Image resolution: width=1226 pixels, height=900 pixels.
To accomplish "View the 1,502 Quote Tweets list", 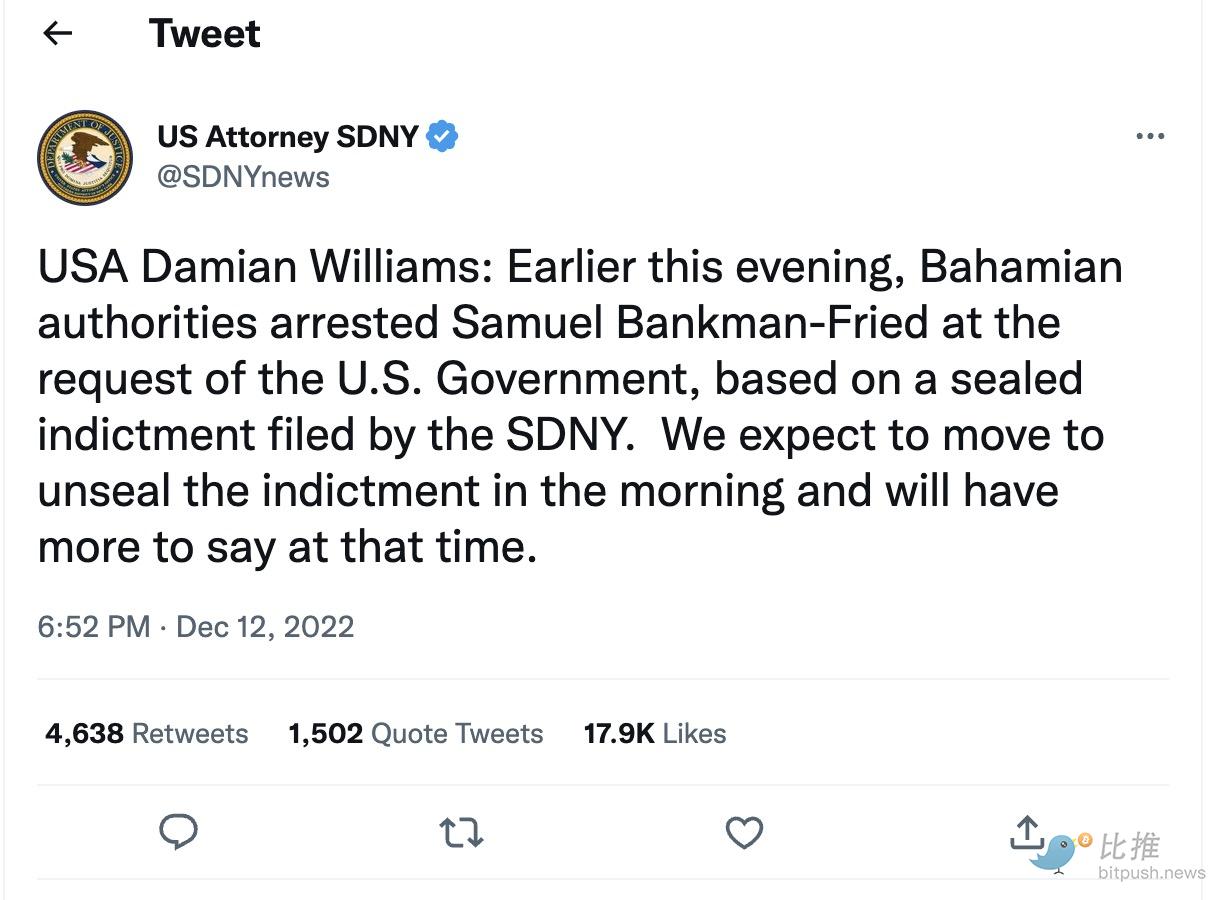I will pyautogui.click(x=416, y=733).
